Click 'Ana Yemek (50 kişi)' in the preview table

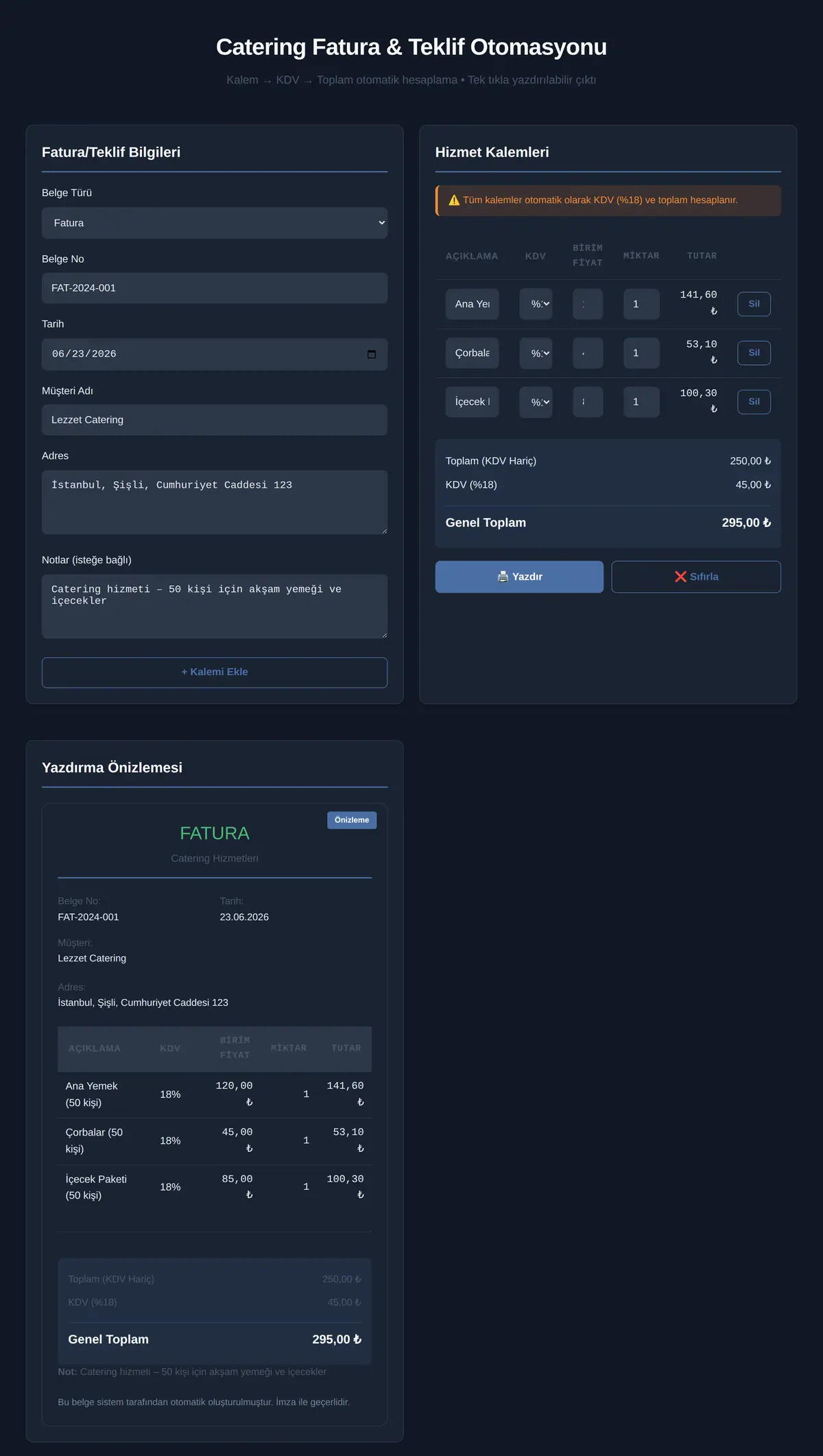click(92, 1094)
